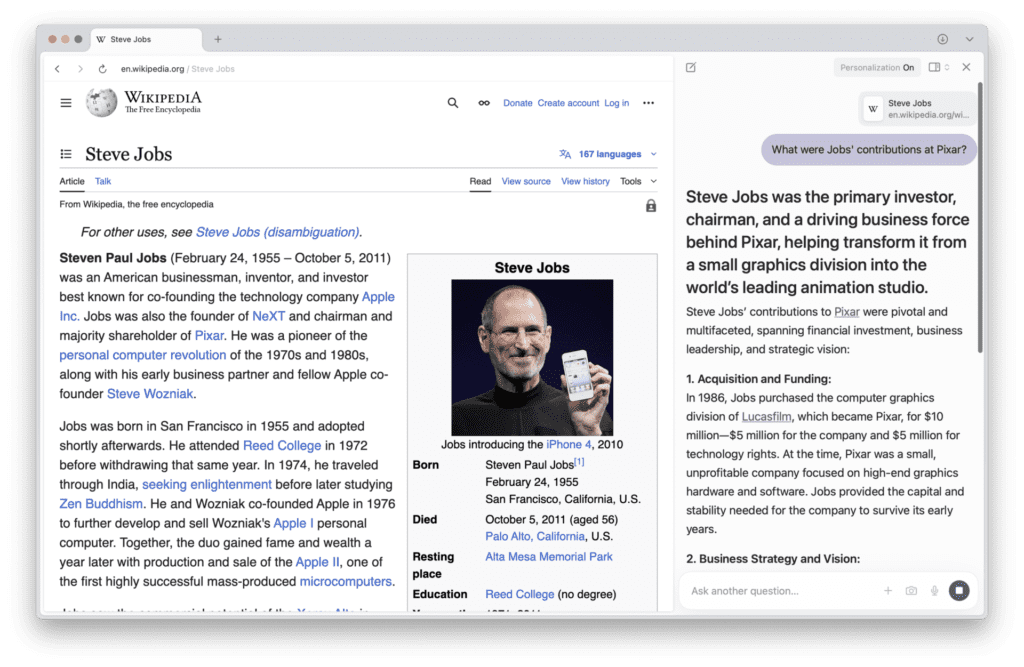Screen dimensions: 1024x667
Task: Open the appearance glasses icon
Action: [484, 103]
